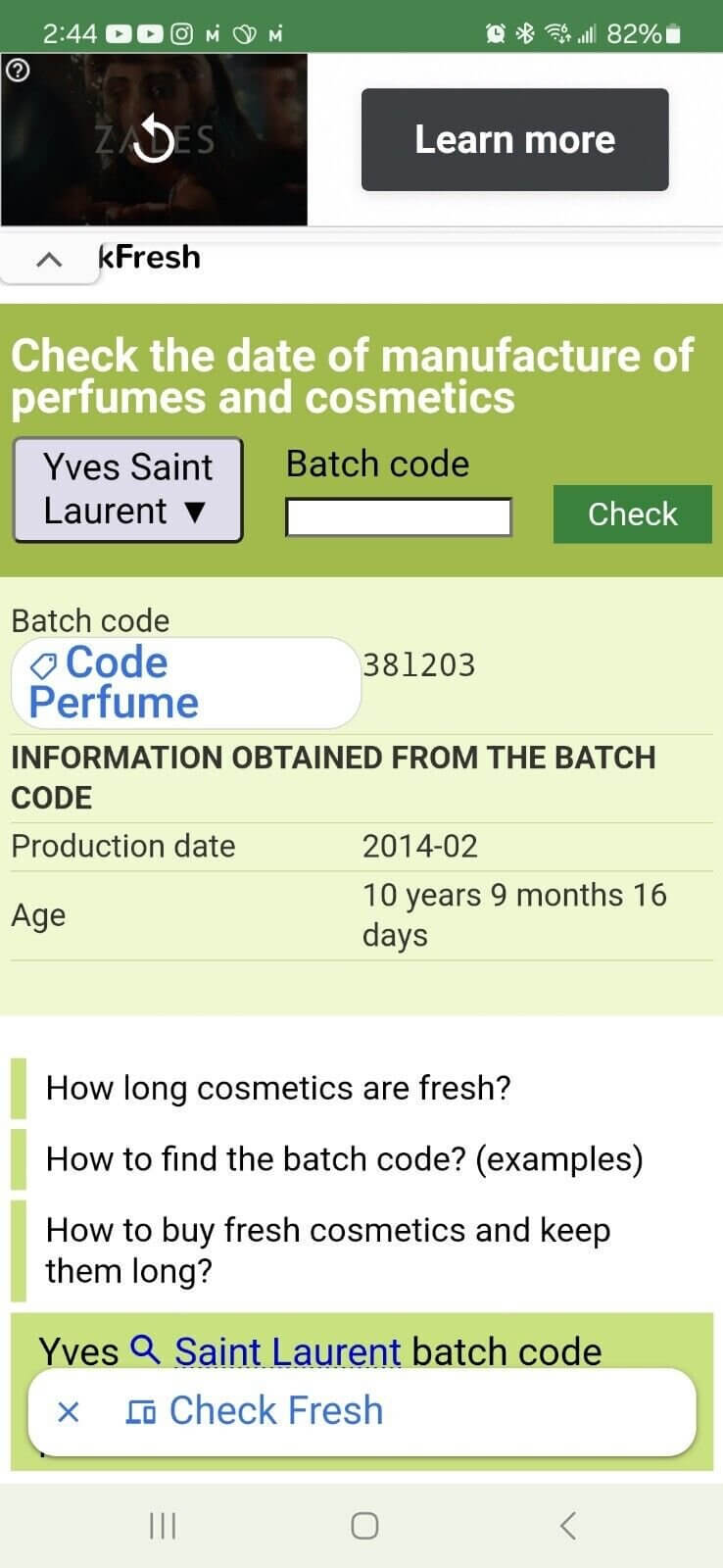Open How to buy fresh cosmetics section
The width and height of the screenshot is (723, 1568).
[x=328, y=1250]
